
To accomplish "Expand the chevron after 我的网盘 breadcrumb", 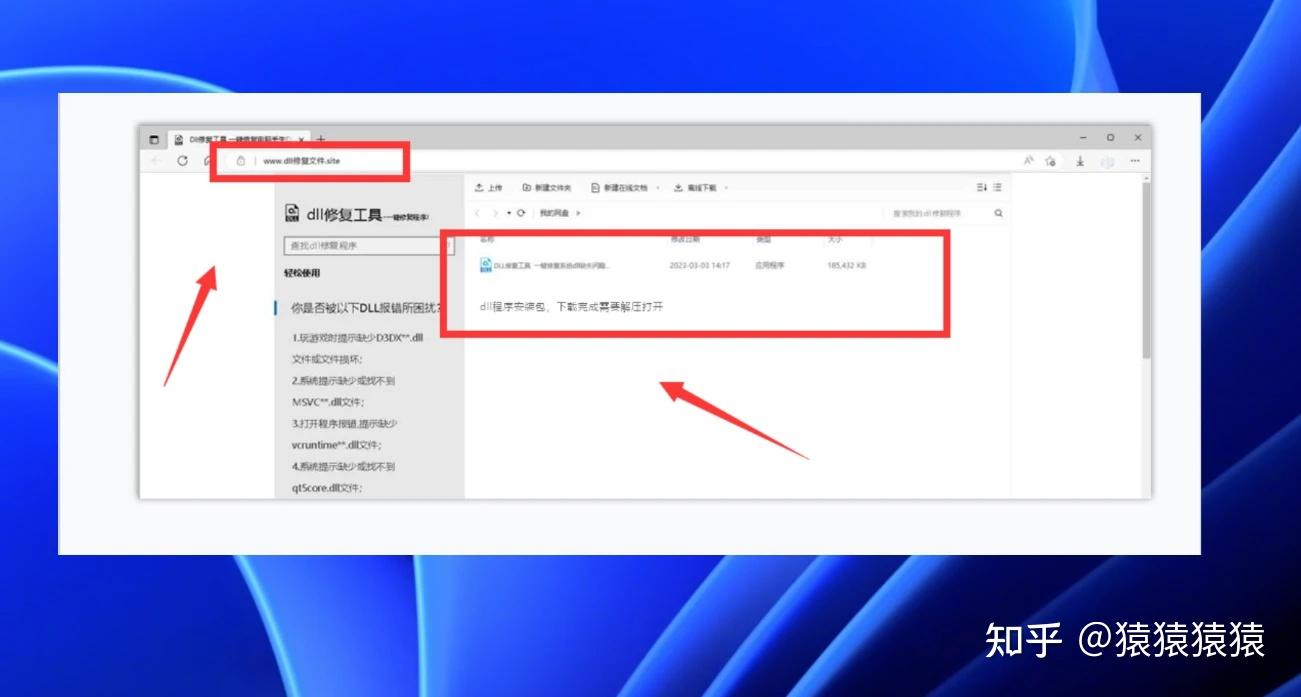I will click(577, 212).
